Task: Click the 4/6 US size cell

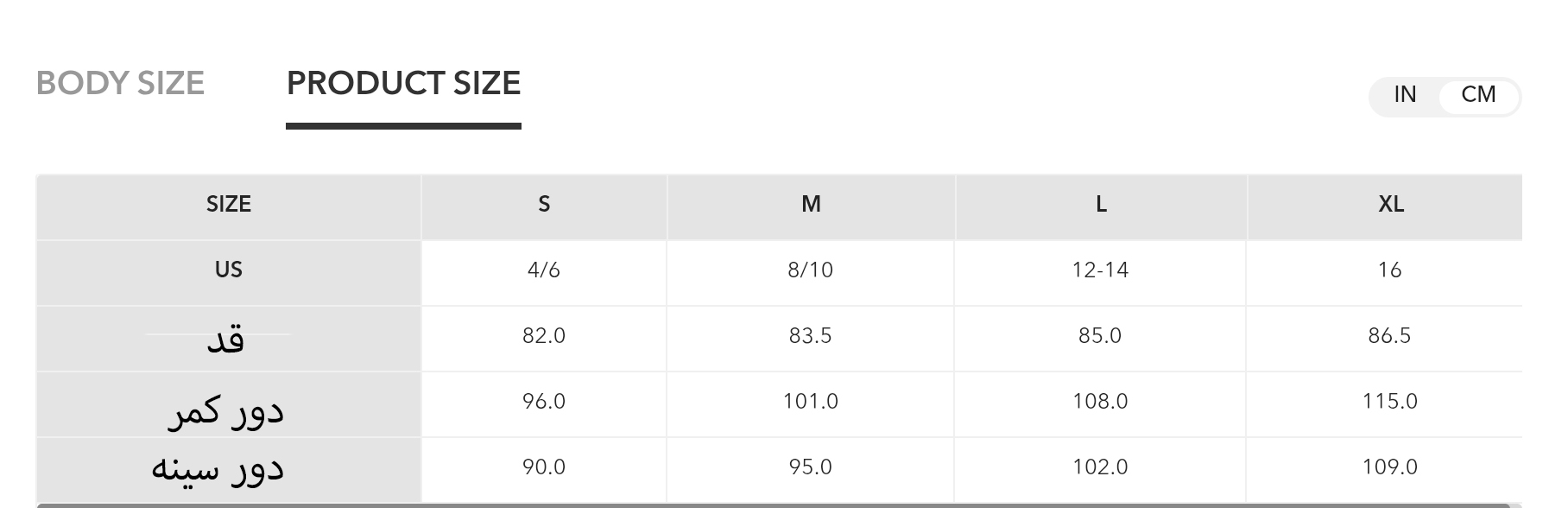Action: click(544, 270)
